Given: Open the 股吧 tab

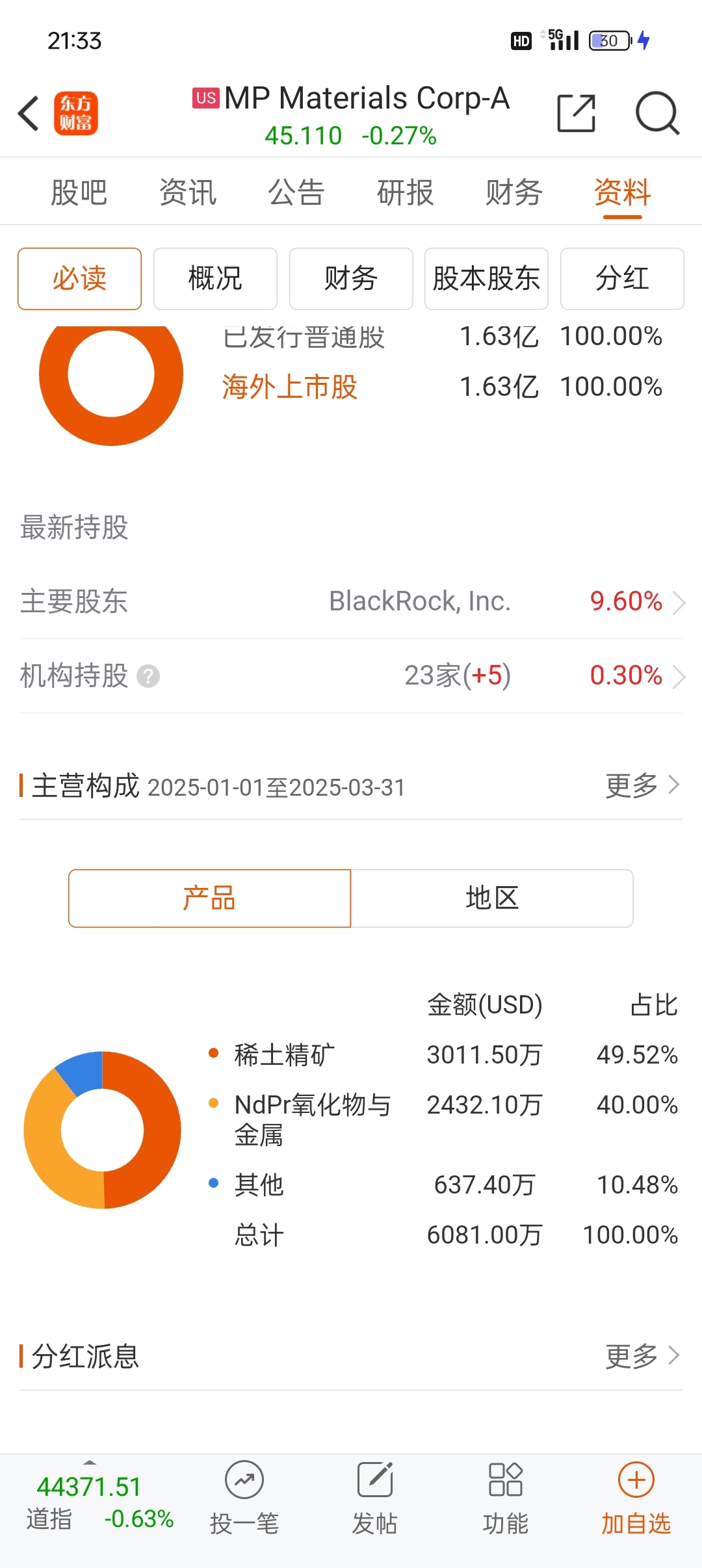Looking at the screenshot, I should pos(79,192).
